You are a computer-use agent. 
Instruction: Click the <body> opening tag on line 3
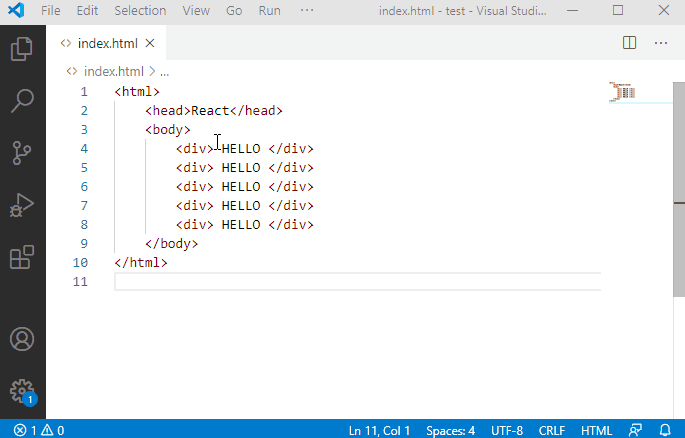[x=168, y=130]
